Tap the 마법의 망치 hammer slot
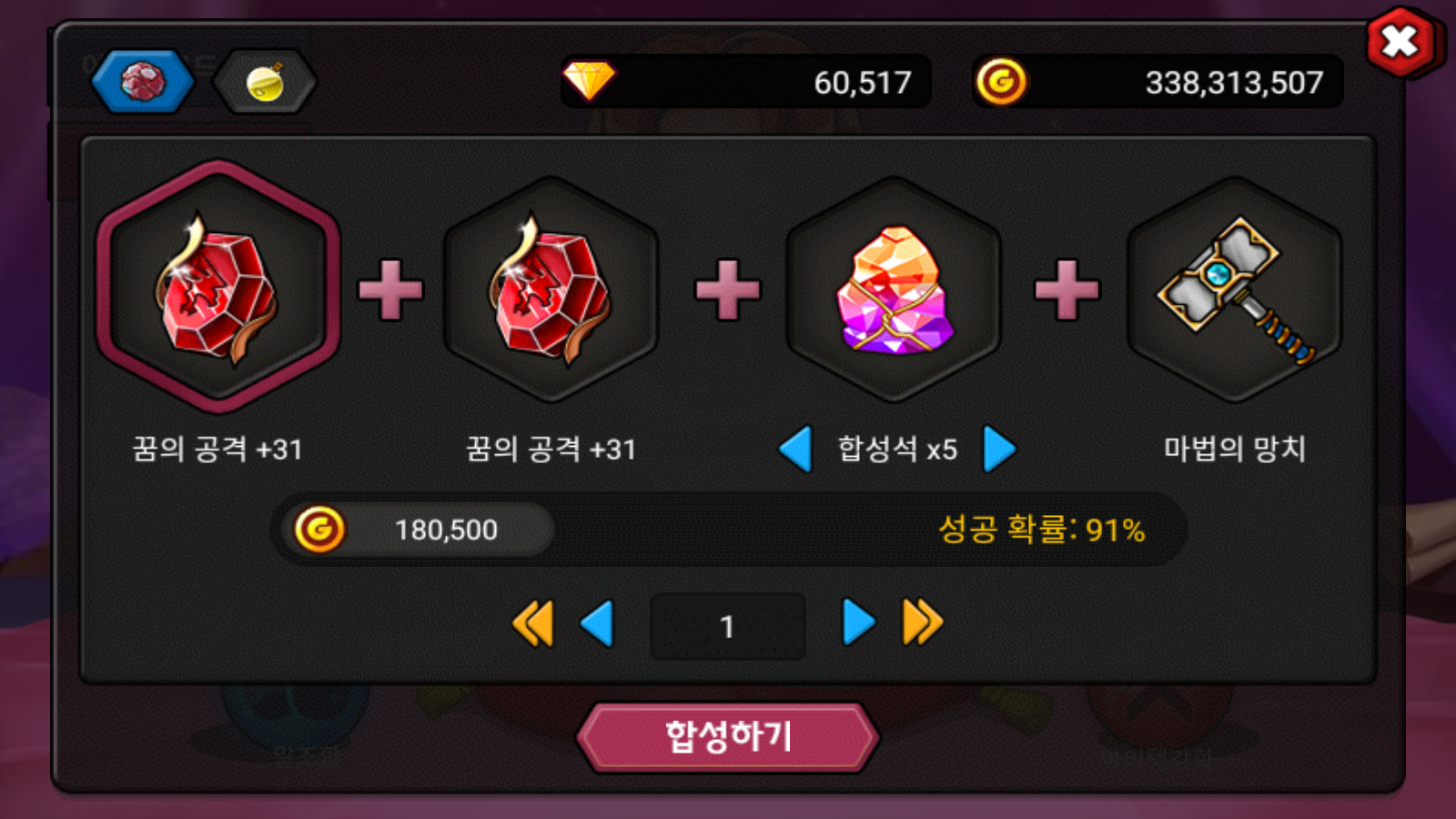Viewport: 1456px width, 819px height. click(1234, 289)
